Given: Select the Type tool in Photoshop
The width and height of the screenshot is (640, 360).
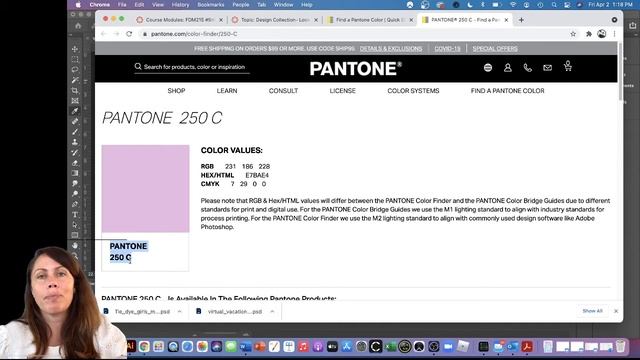Looking at the screenshot, I should 75,214.
